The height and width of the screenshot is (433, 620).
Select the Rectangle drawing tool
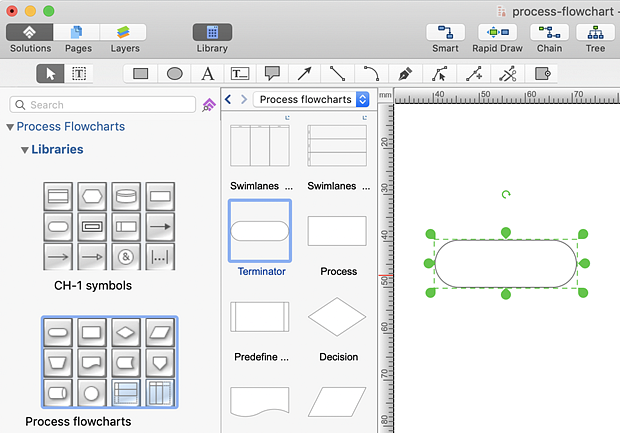click(x=141, y=73)
